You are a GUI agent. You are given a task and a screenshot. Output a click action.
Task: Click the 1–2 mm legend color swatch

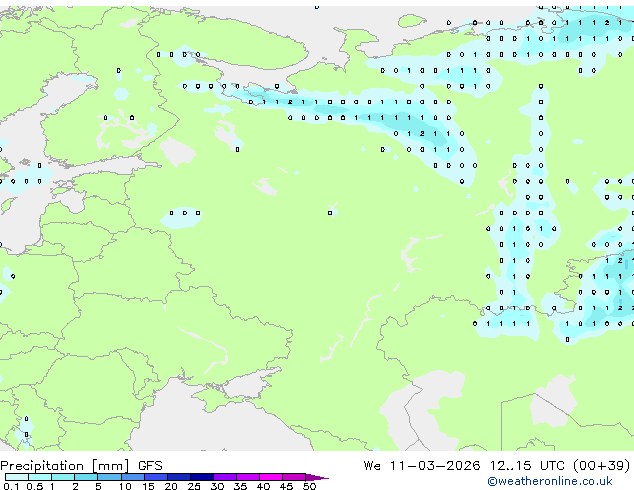(63, 477)
